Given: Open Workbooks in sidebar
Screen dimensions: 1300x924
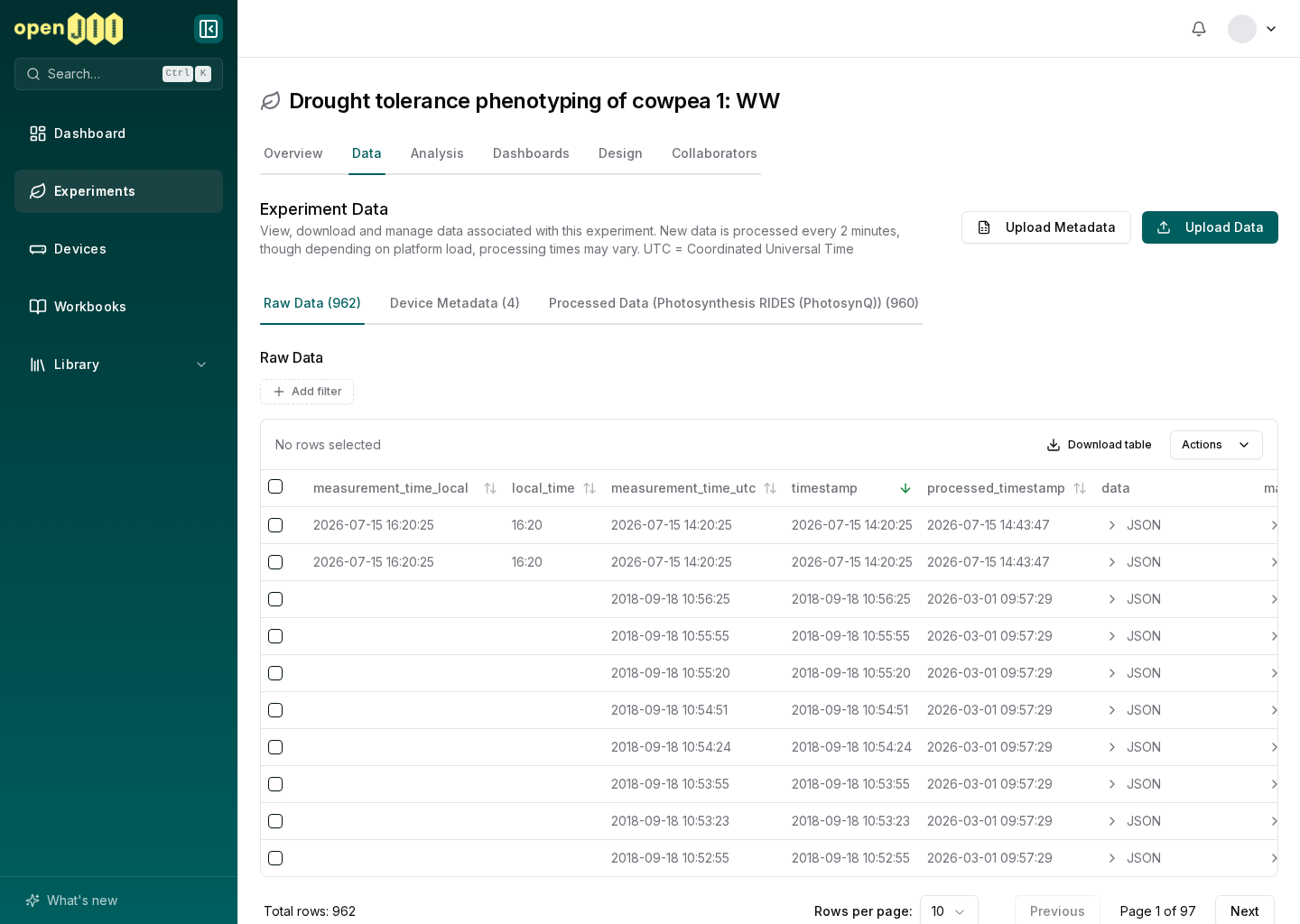Looking at the screenshot, I should click(118, 307).
